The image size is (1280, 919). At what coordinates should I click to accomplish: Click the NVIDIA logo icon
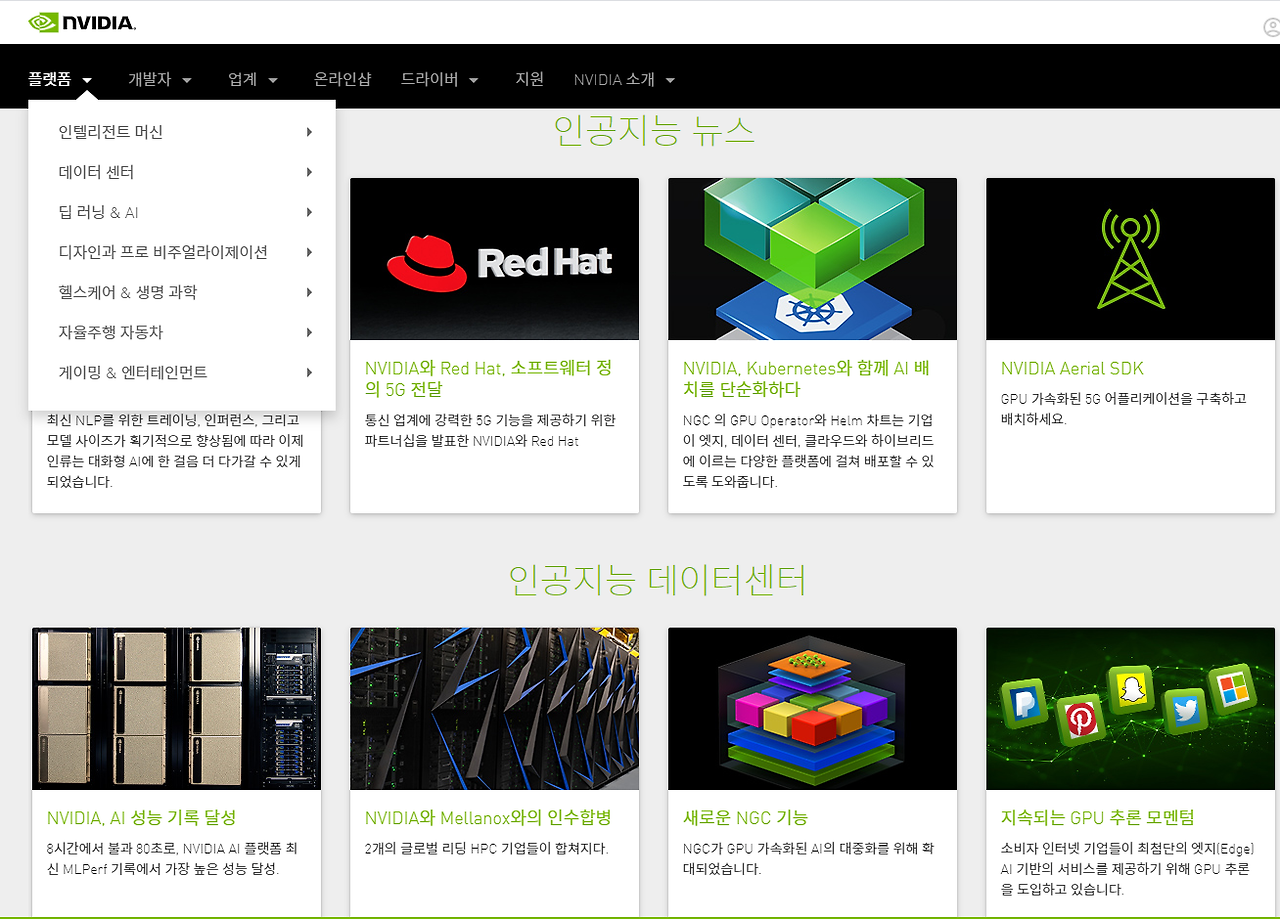click(41, 20)
